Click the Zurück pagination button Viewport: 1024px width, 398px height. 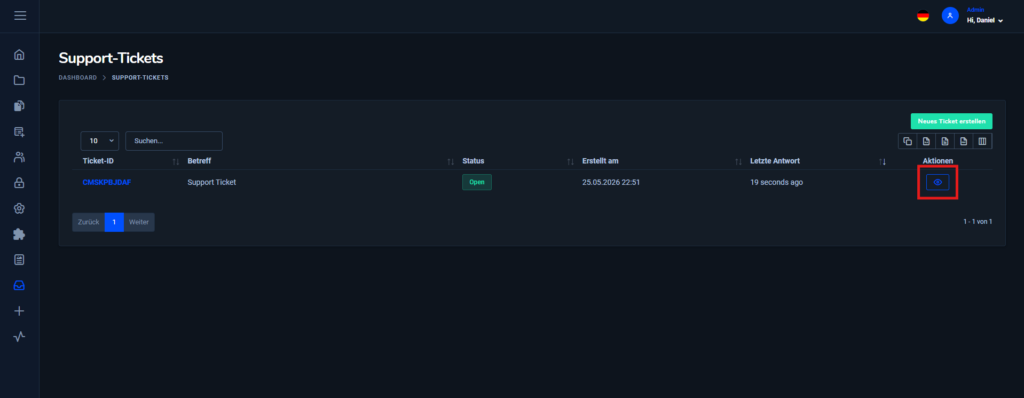(88, 222)
